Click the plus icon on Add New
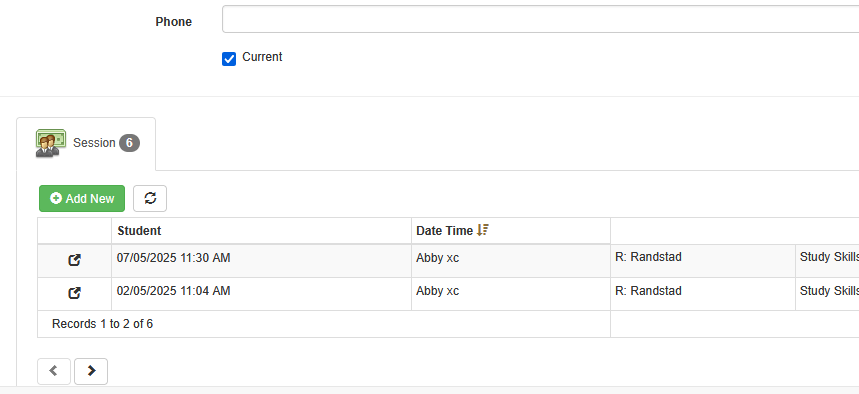Image resolution: width=859 pixels, height=394 pixels. (x=56, y=198)
